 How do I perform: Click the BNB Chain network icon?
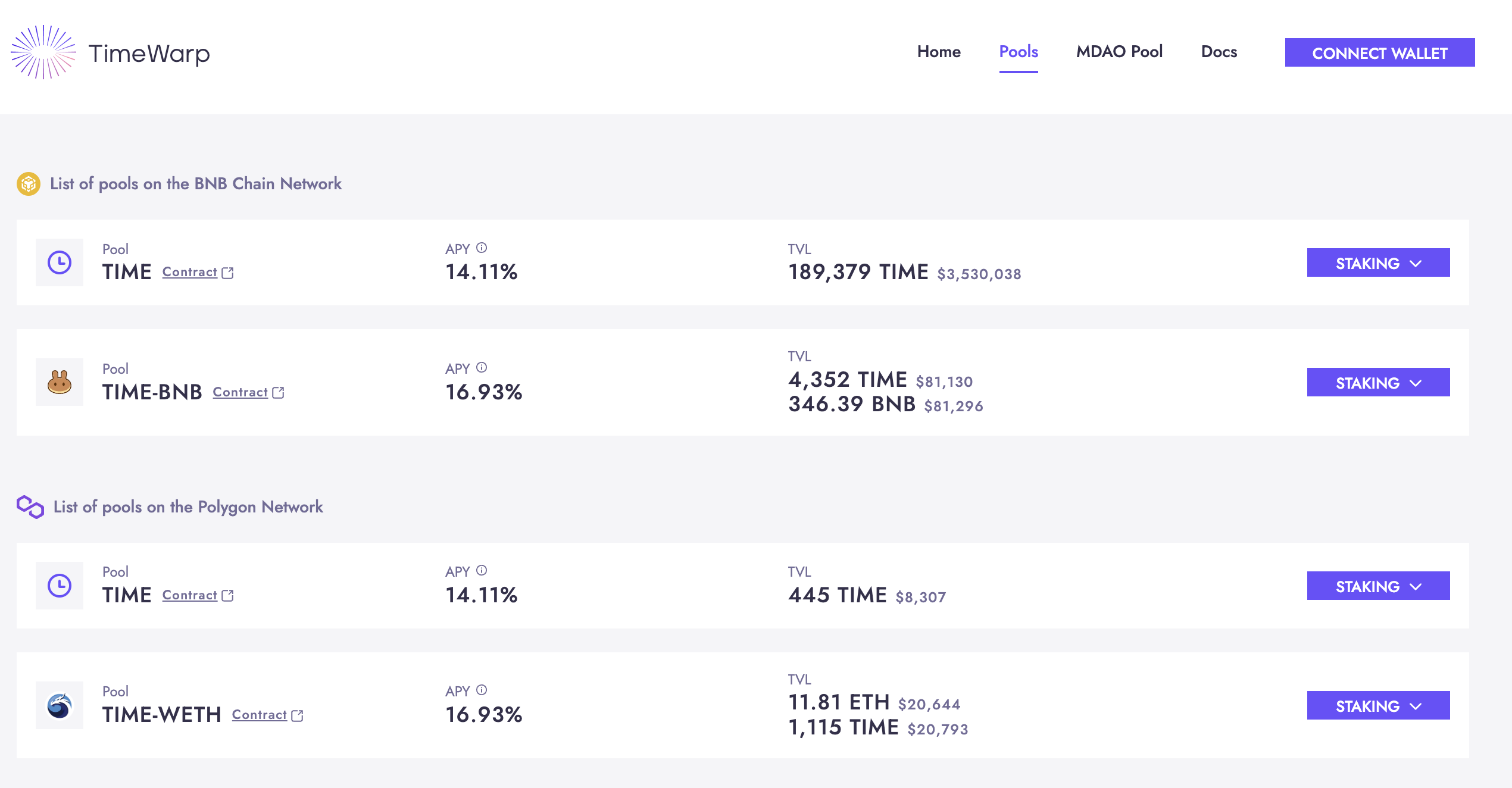point(29,184)
